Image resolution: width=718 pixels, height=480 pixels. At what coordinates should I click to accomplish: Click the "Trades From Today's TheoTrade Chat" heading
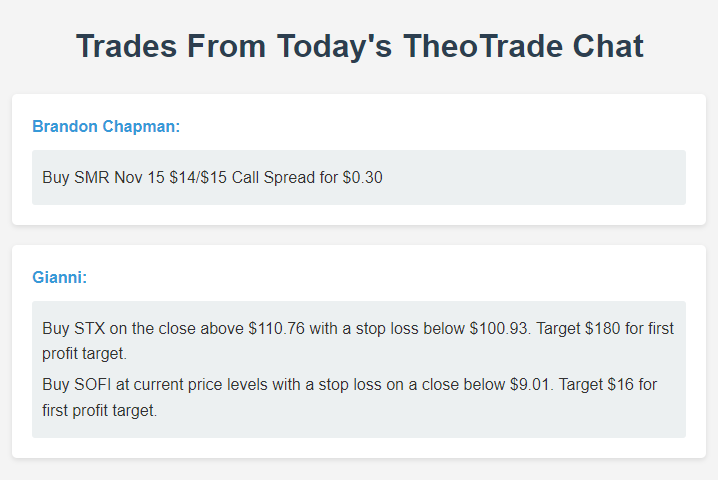[359, 46]
